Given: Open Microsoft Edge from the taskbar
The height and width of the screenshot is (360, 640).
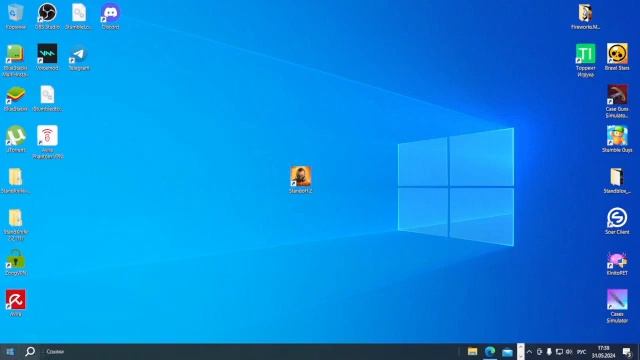Looking at the screenshot, I should 490,351.
